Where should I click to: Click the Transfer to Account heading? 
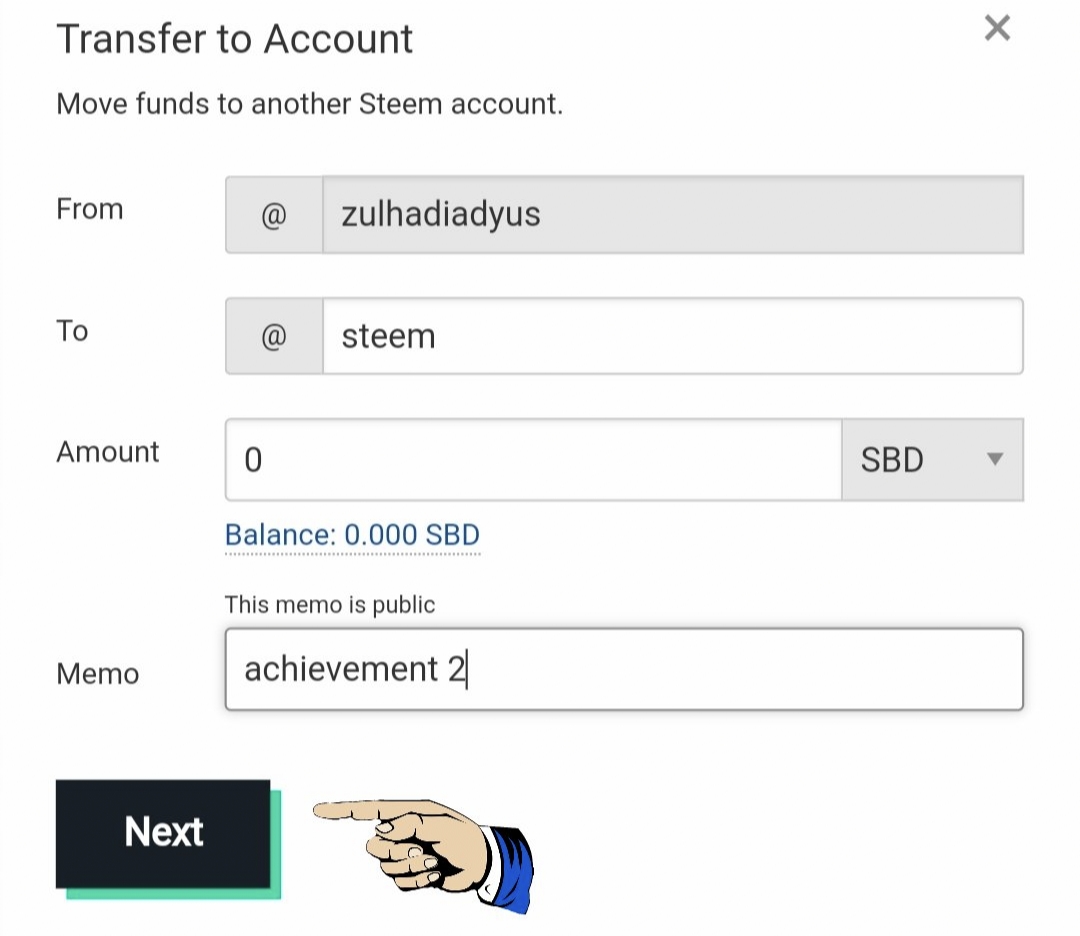(234, 39)
